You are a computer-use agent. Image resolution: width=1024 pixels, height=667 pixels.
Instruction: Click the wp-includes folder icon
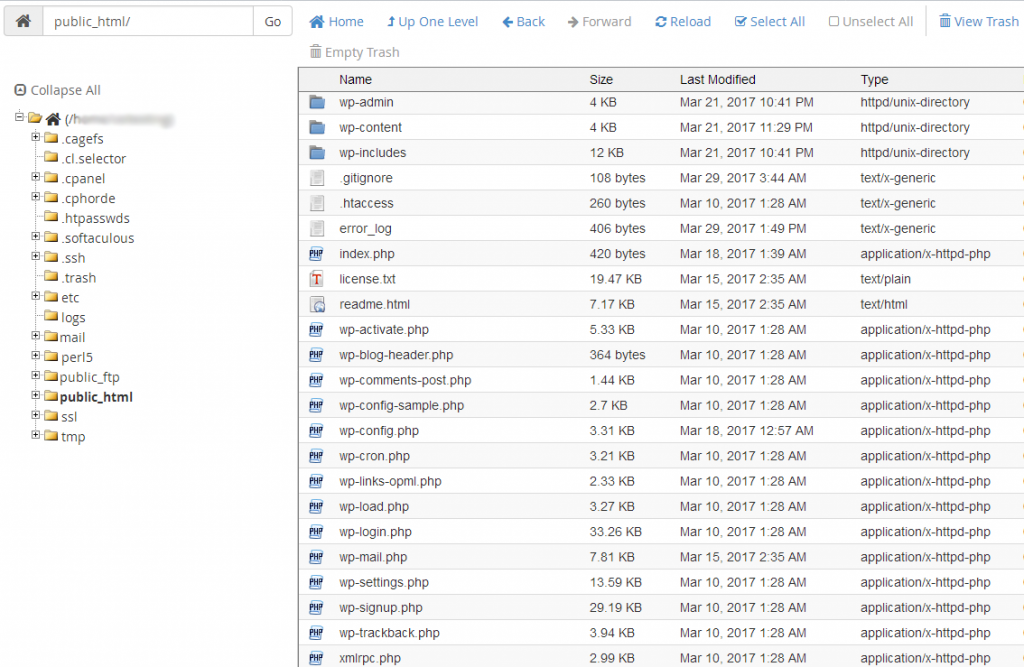pyautogui.click(x=317, y=152)
